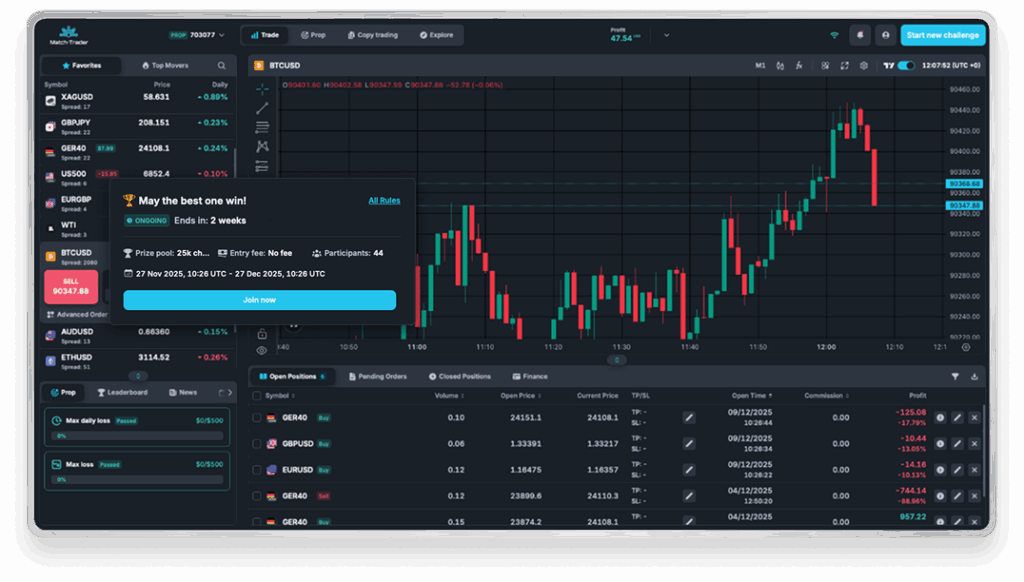Select the trend line drawing tool
Image resolution: width=1024 pixels, height=582 pixels.
click(262, 108)
